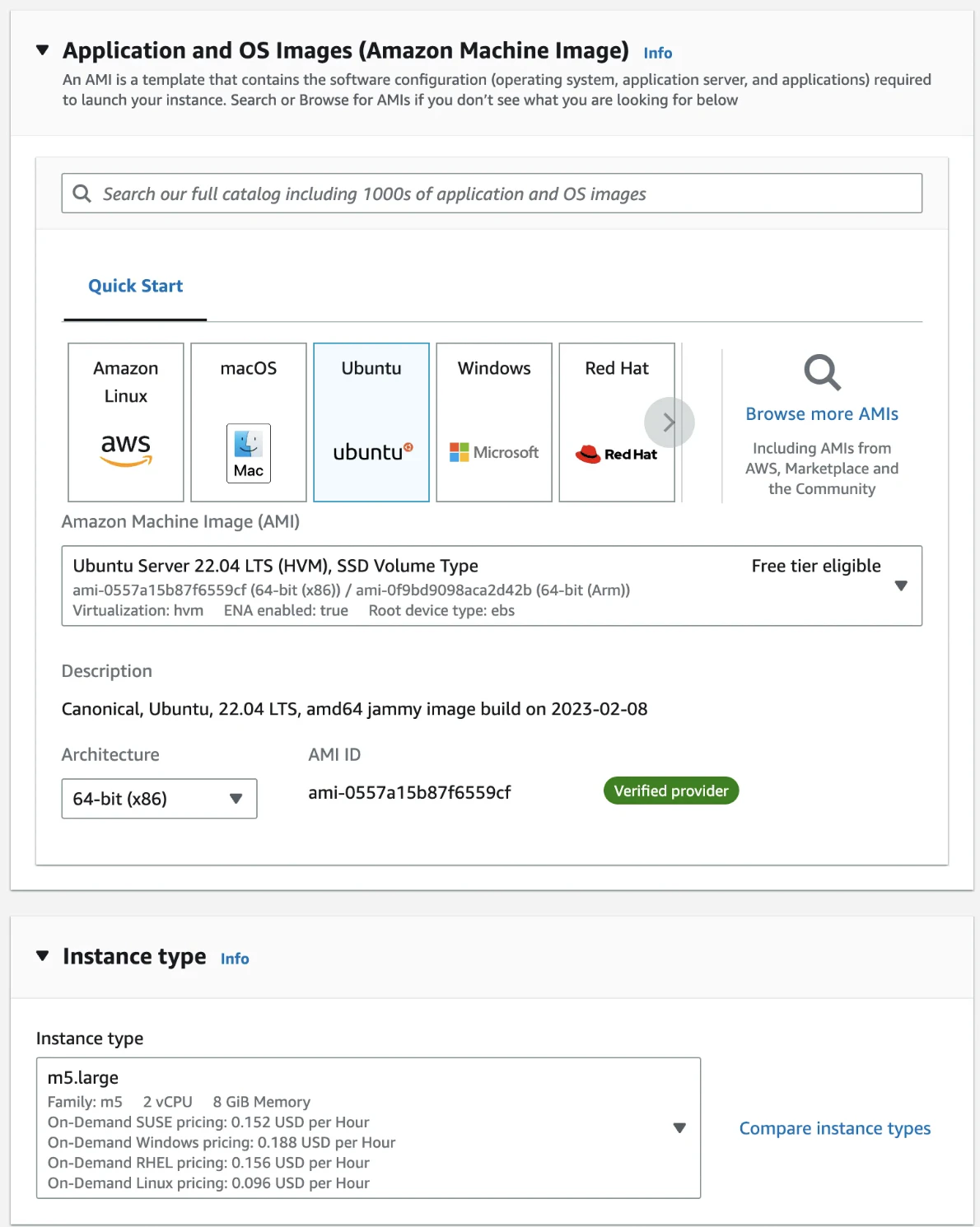Click the aws logo icon

pyautogui.click(x=126, y=450)
